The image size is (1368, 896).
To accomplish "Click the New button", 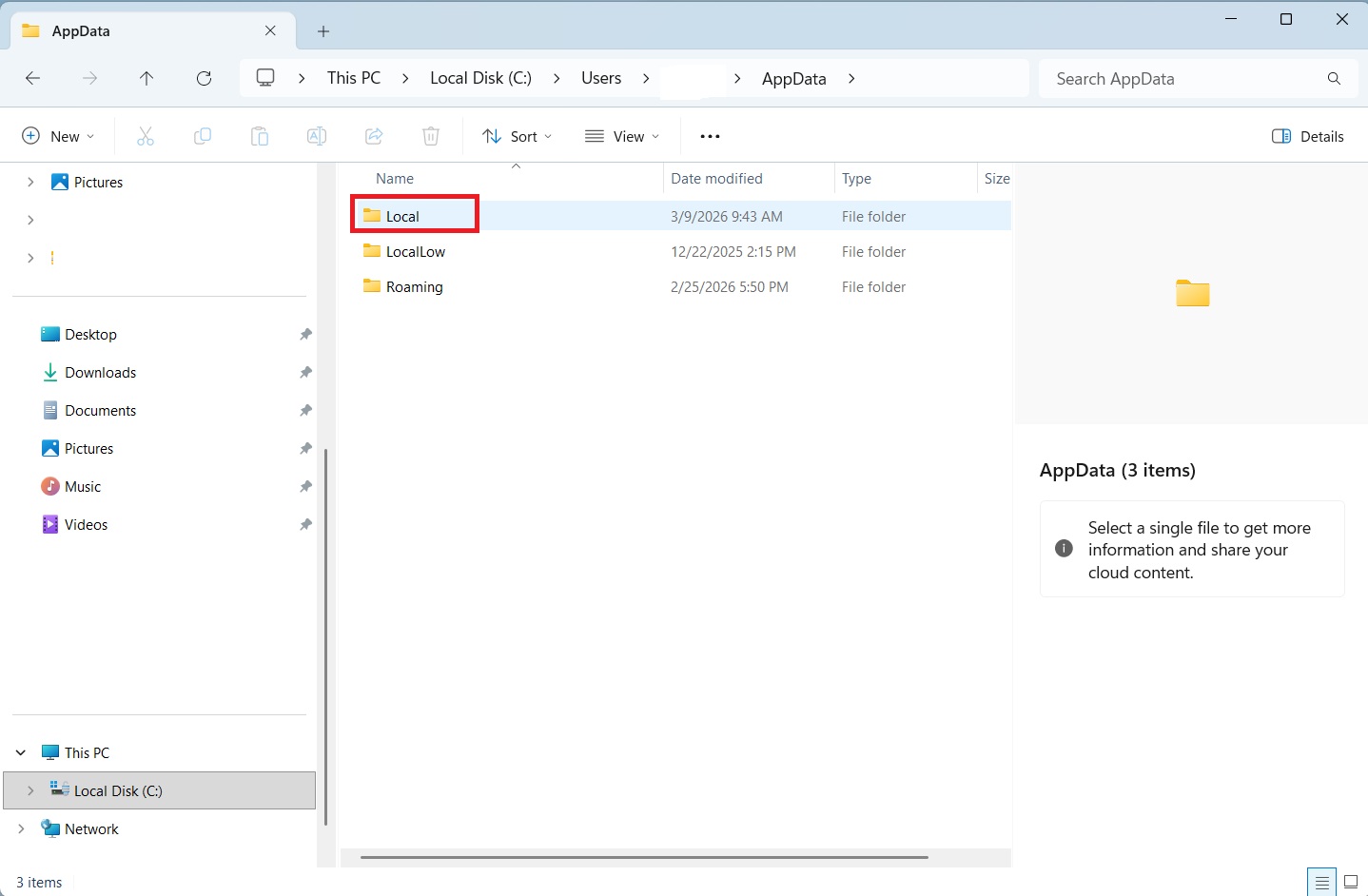I will 58,137.
